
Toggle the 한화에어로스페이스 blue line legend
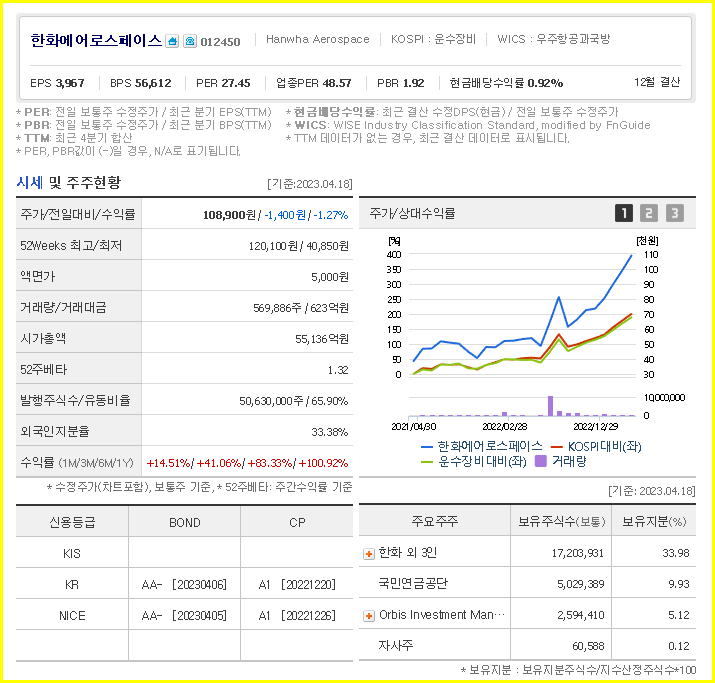(482, 446)
